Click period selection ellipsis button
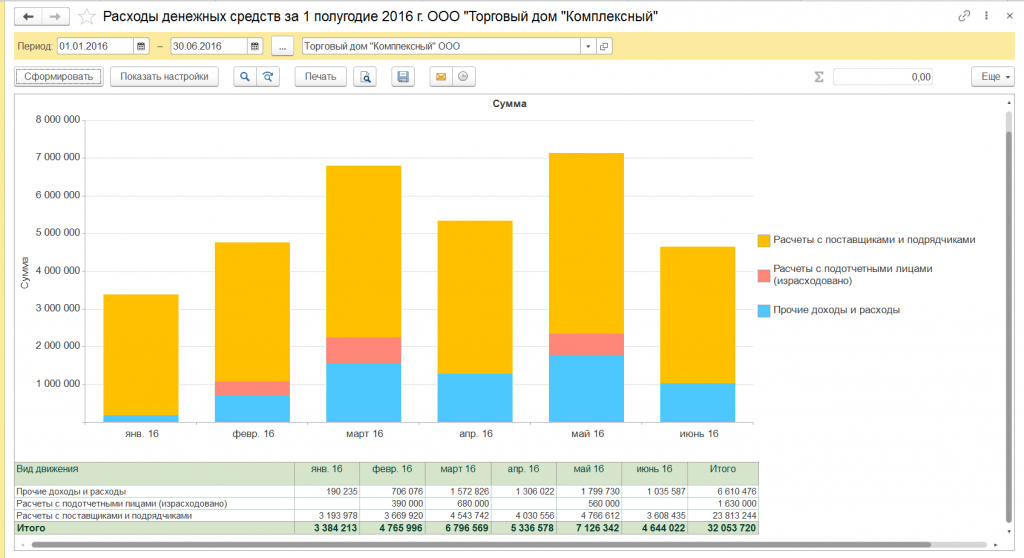 (x=283, y=46)
